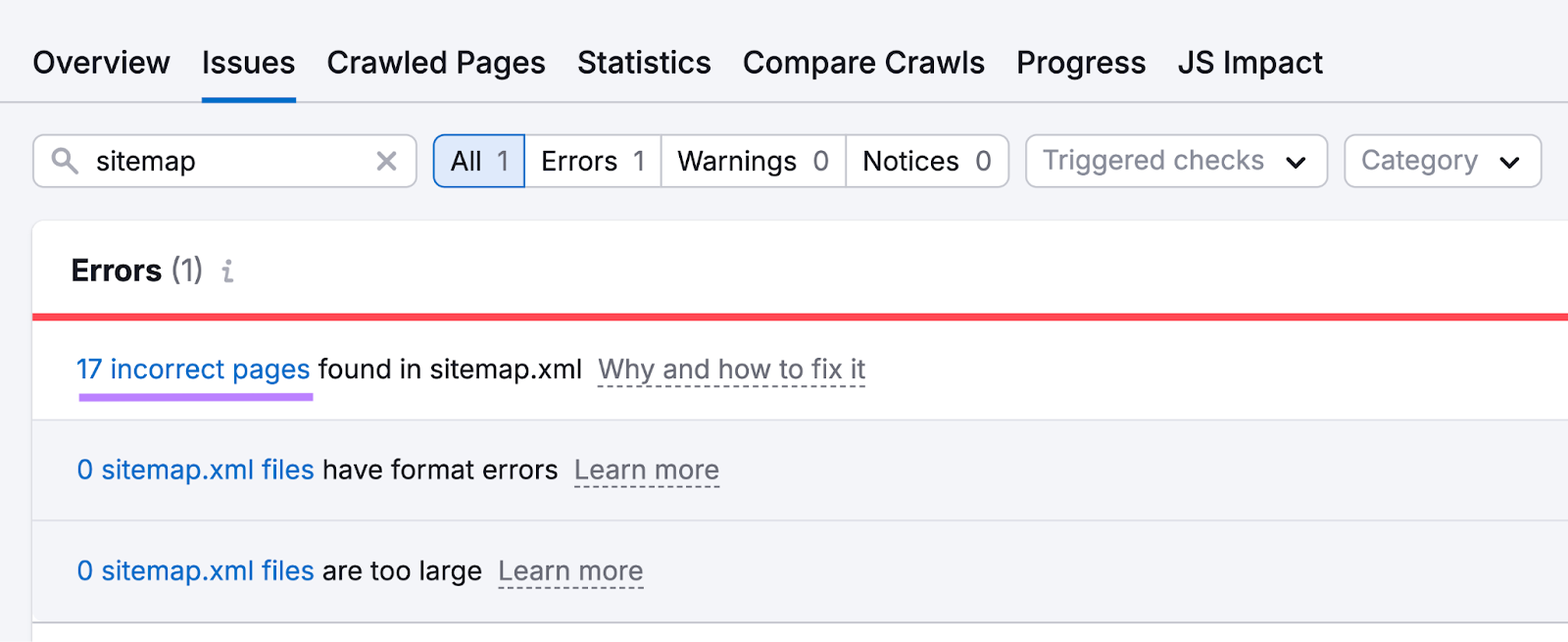The width and height of the screenshot is (1568, 642).
Task: Clear the sitemap search with the X icon
Action: (x=386, y=161)
